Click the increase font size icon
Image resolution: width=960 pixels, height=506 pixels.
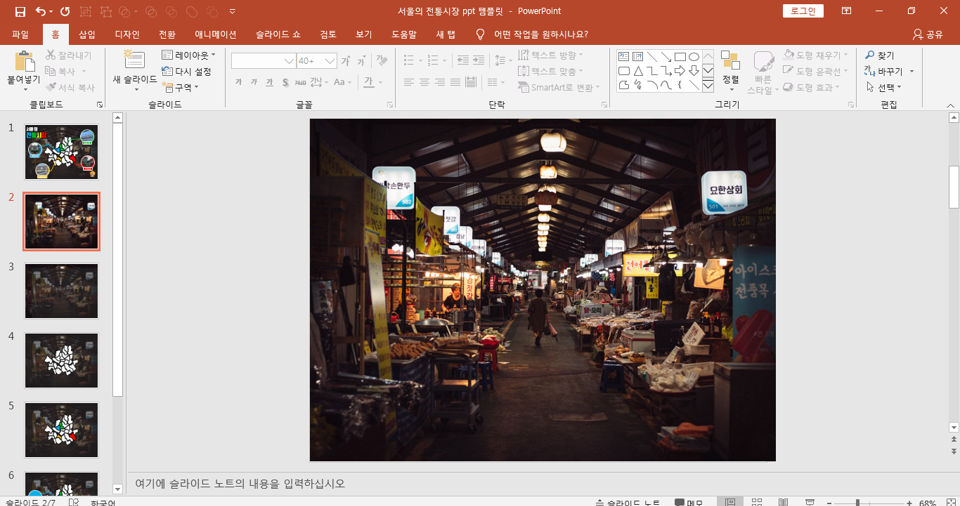(346, 61)
